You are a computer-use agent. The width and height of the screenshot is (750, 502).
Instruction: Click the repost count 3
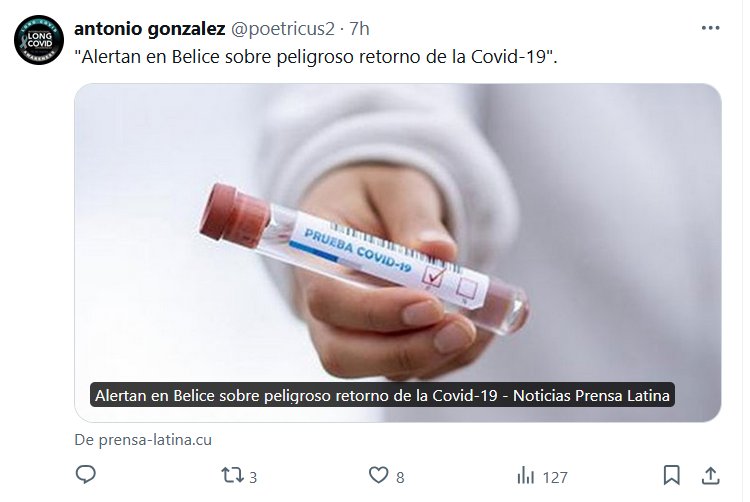click(253, 477)
